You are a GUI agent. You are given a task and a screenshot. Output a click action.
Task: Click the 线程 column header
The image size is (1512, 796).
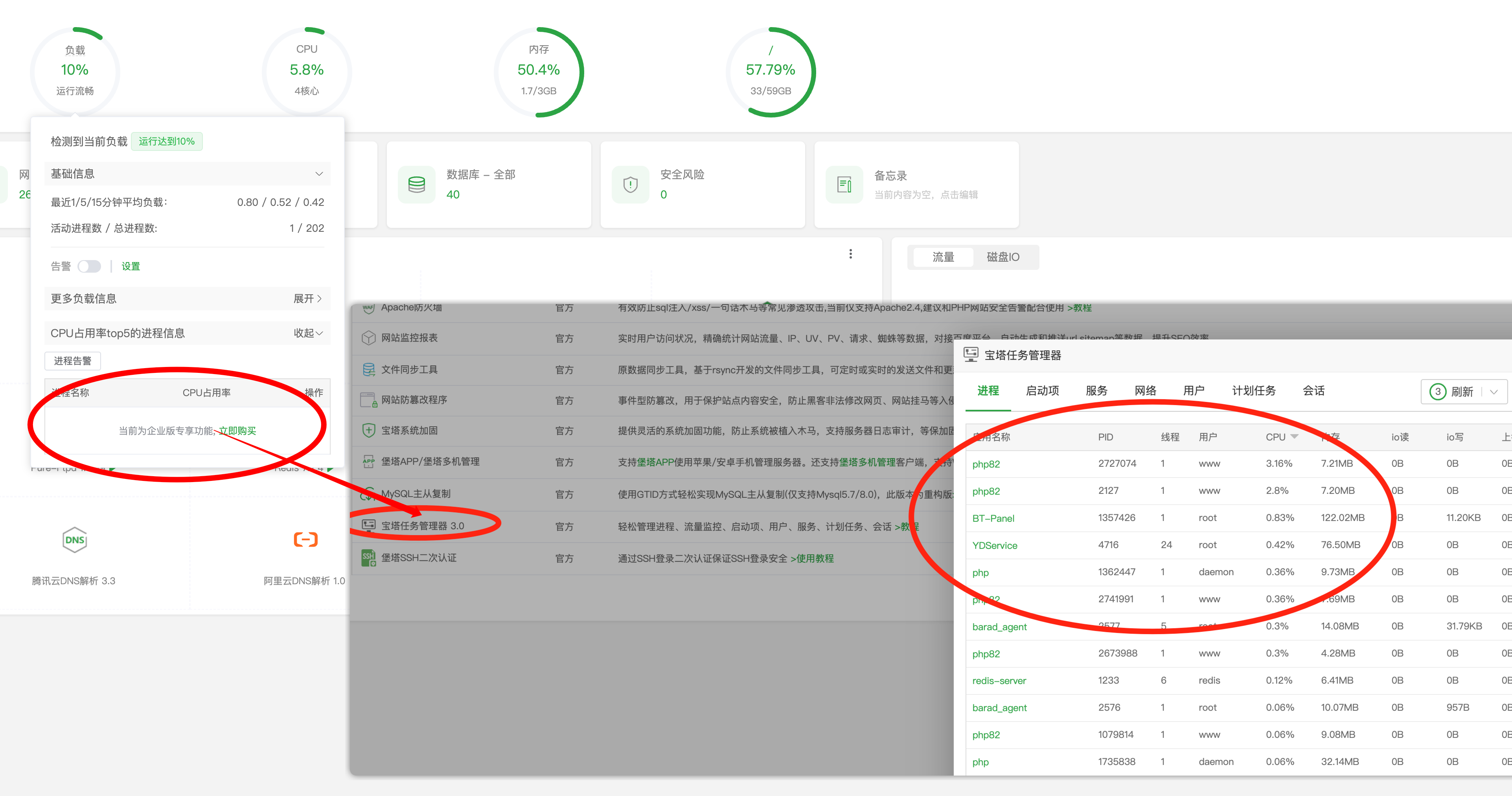(x=1170, y=437)
